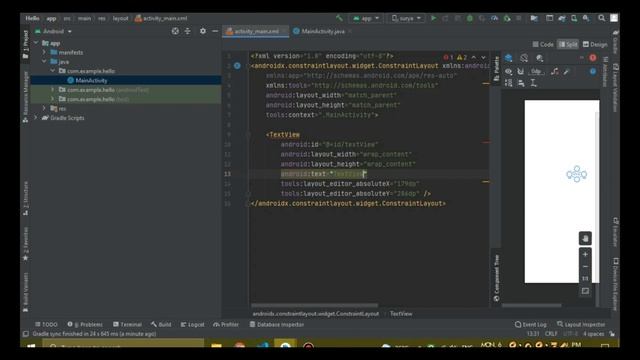Set preview zoom to 1:1

[585, 278]
